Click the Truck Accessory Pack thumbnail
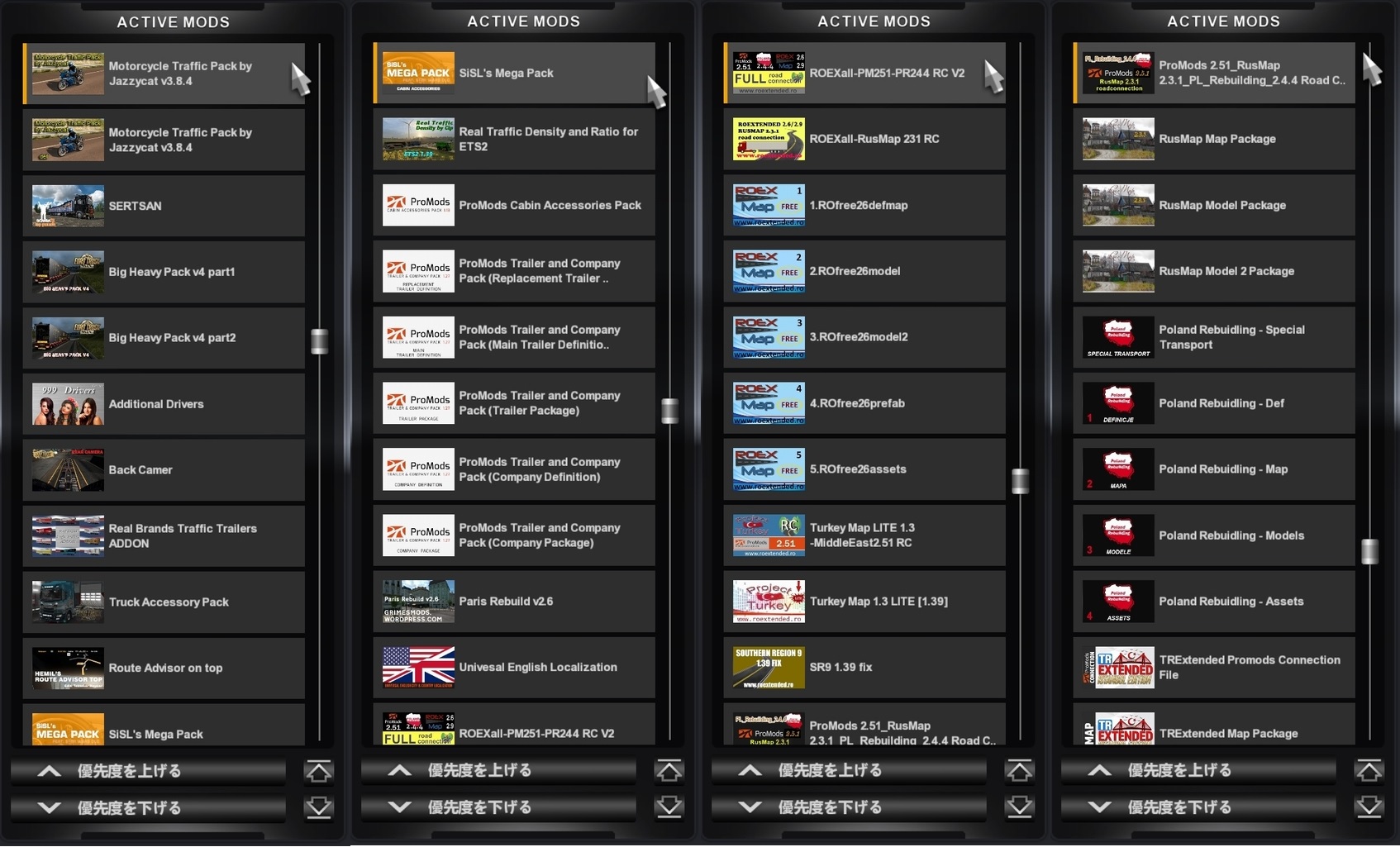This screenshot has width=1400, height=847. tap(68, 602)
